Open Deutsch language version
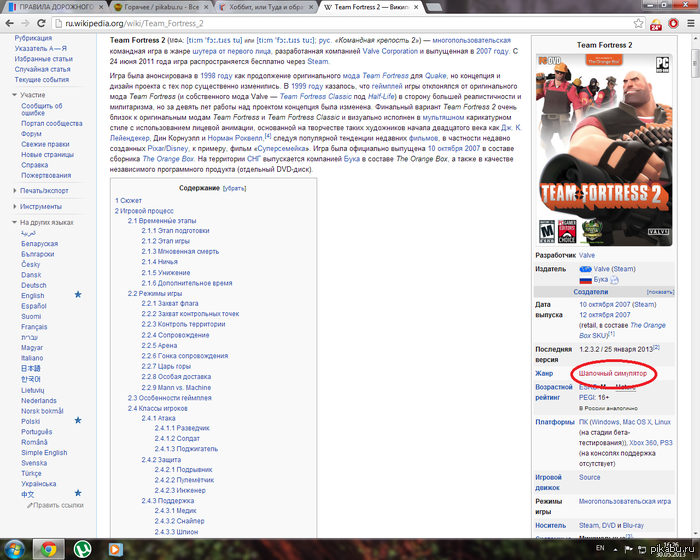The width and height of the screenshot is (700, 560). 33,285
